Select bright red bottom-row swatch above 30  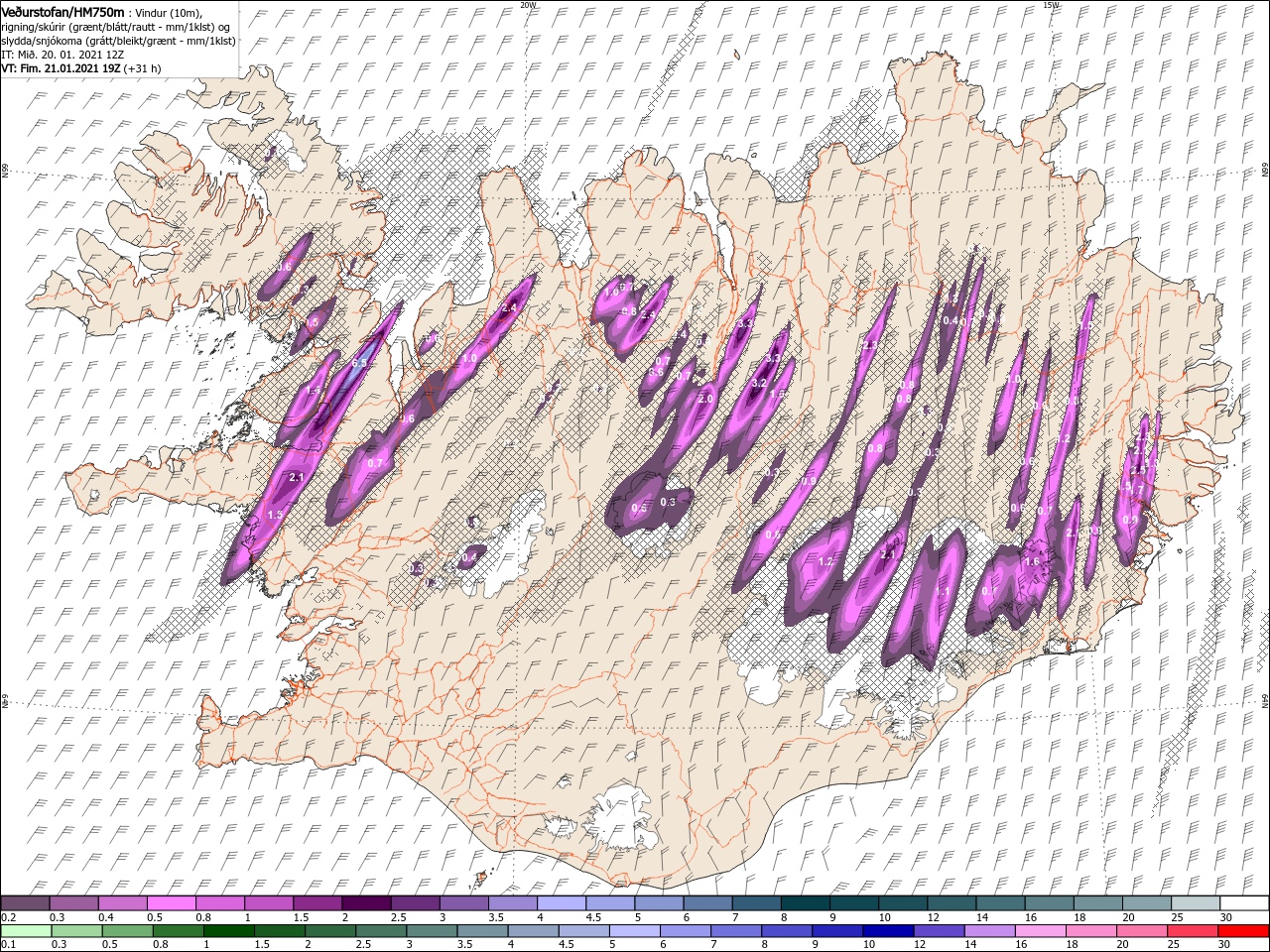1242,931
